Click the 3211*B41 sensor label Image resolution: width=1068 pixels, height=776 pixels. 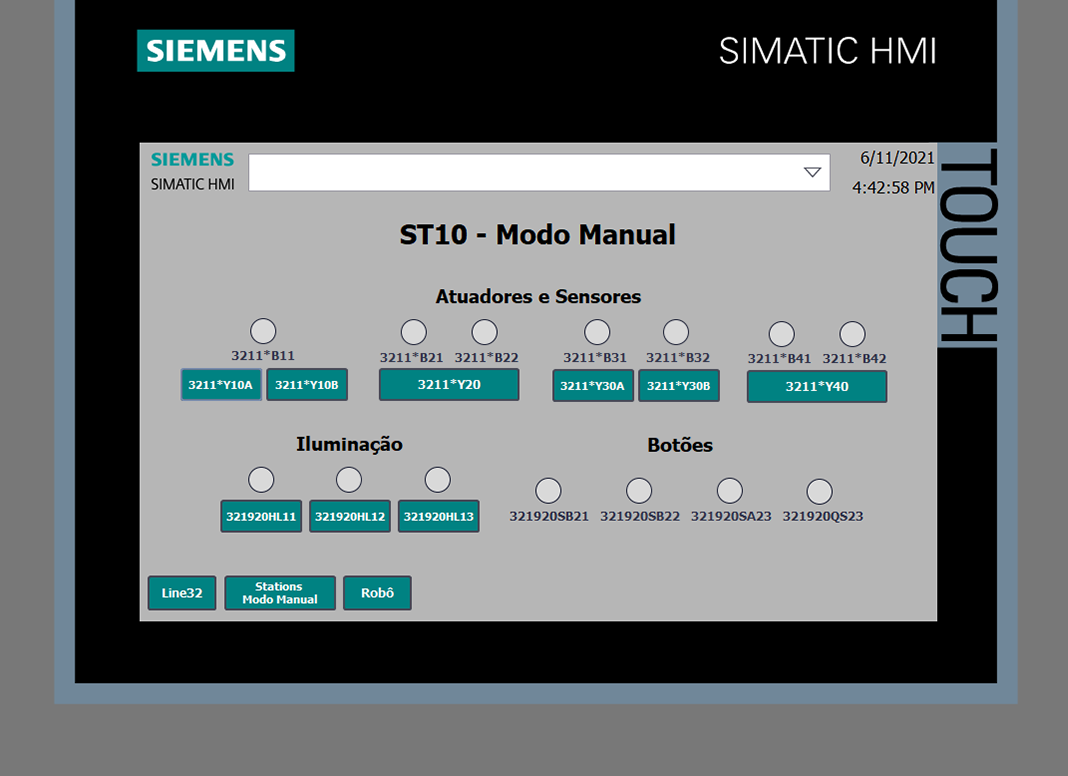pos(779,358)
